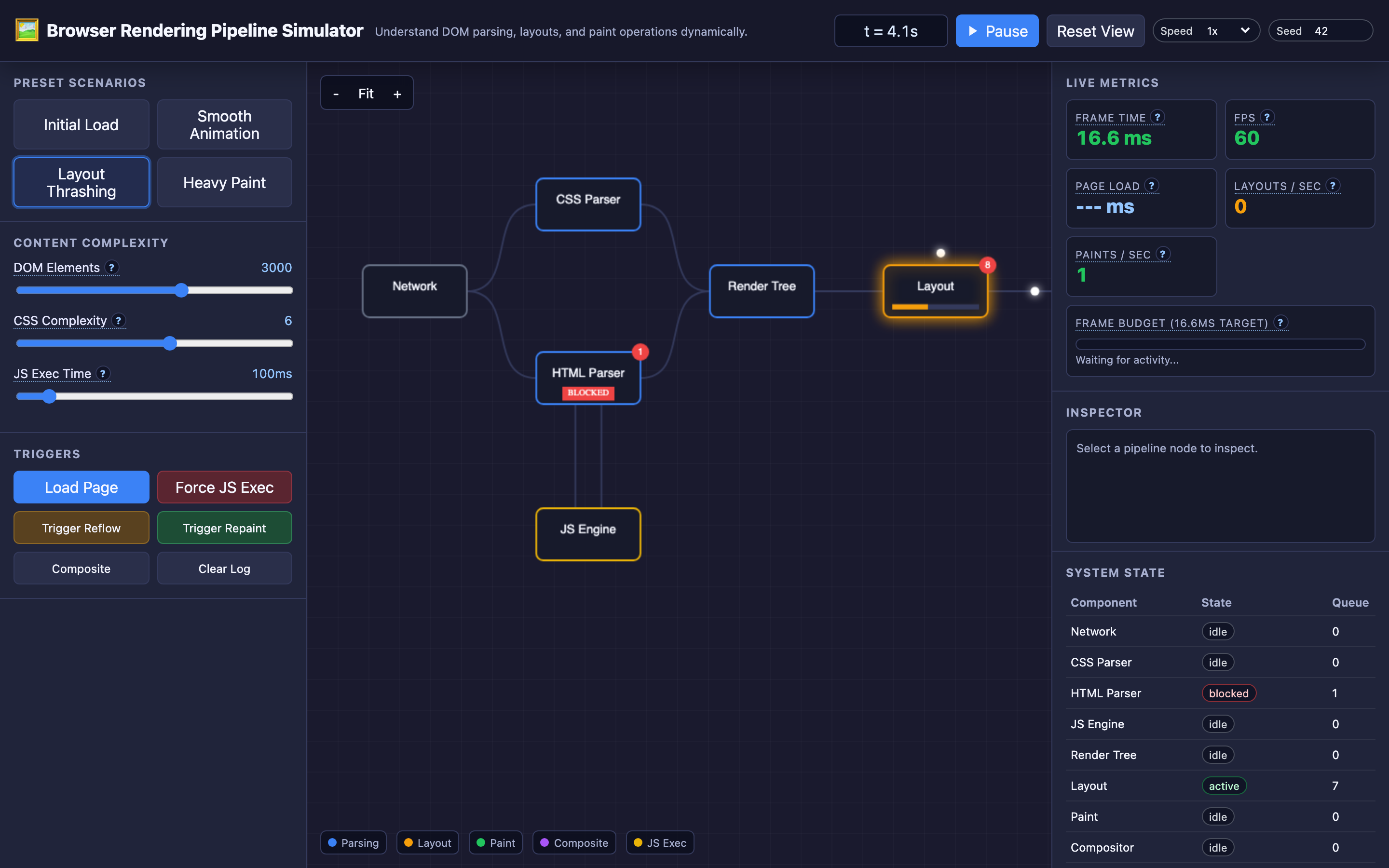Click the Clear Log button

click(x=224, y=569)
